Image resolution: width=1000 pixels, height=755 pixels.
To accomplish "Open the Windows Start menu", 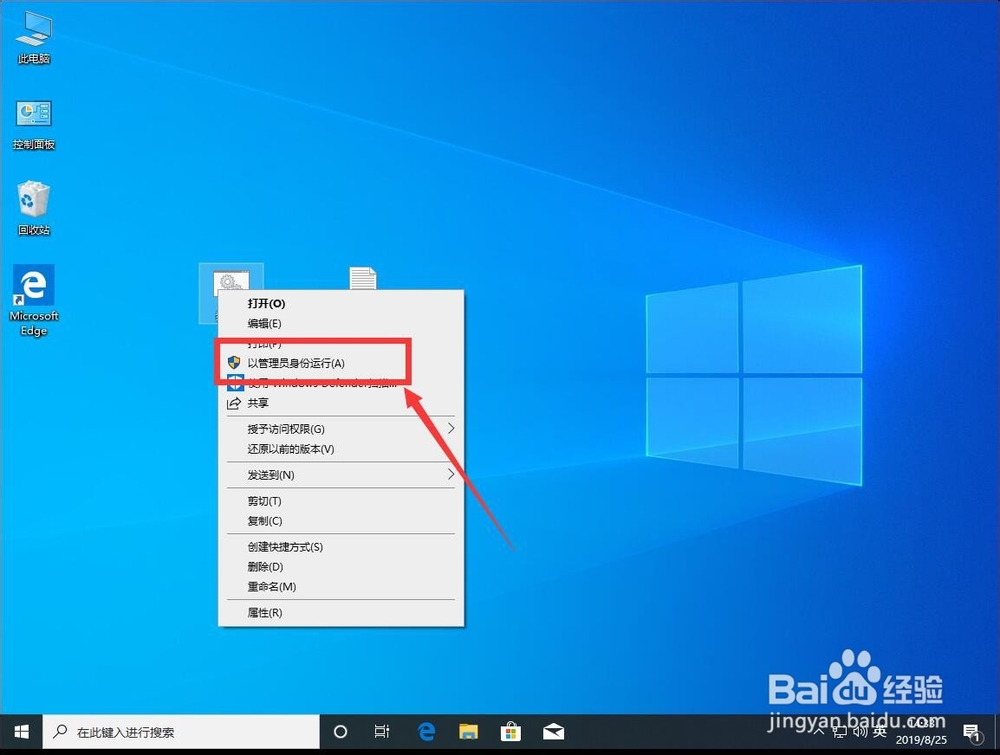I will (x=21, y=732).
